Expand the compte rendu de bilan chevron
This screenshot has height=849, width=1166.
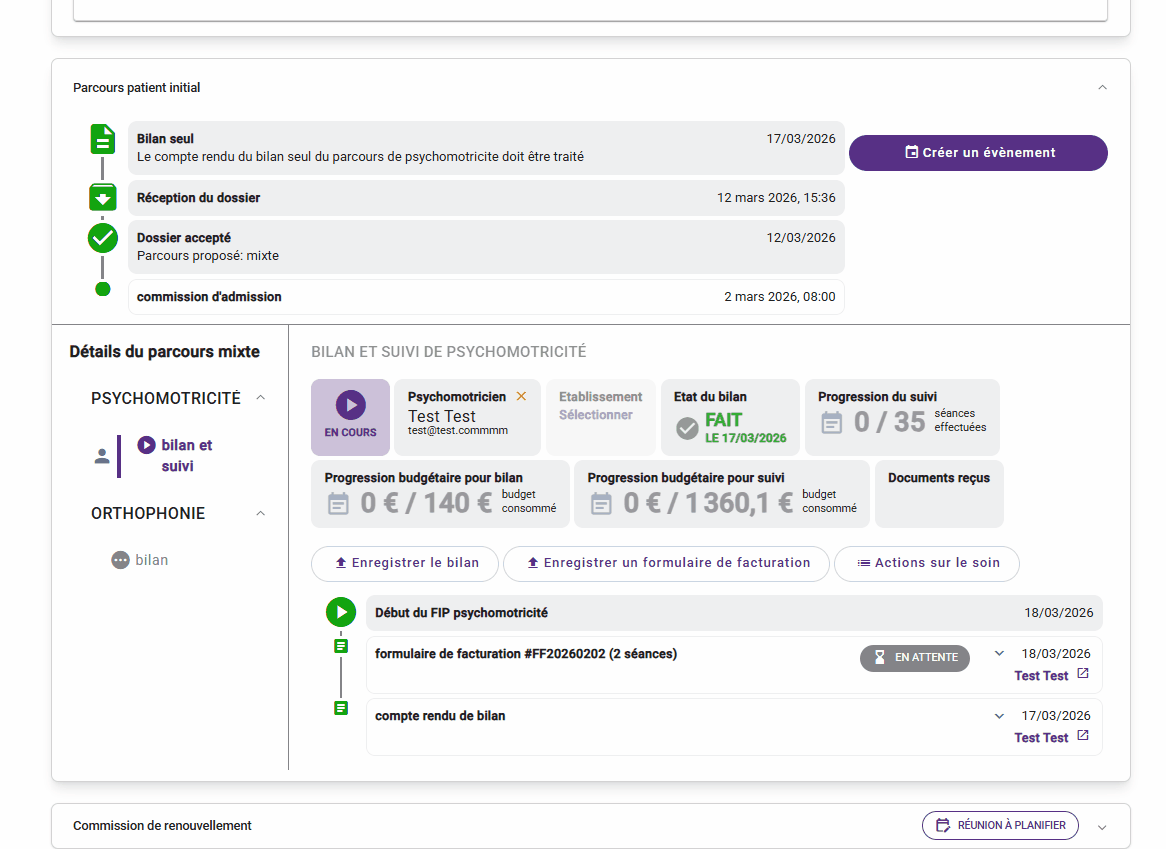[999, 716]
